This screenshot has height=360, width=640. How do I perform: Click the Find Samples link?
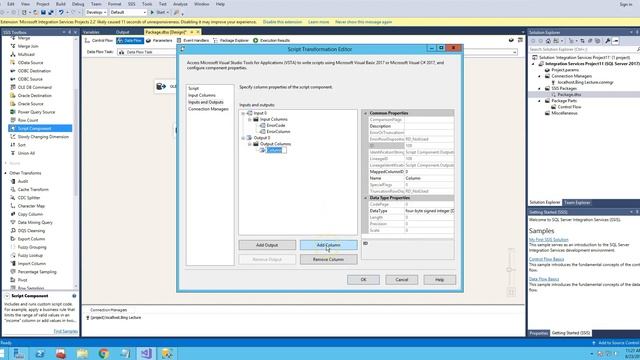[x=65, y=331]
